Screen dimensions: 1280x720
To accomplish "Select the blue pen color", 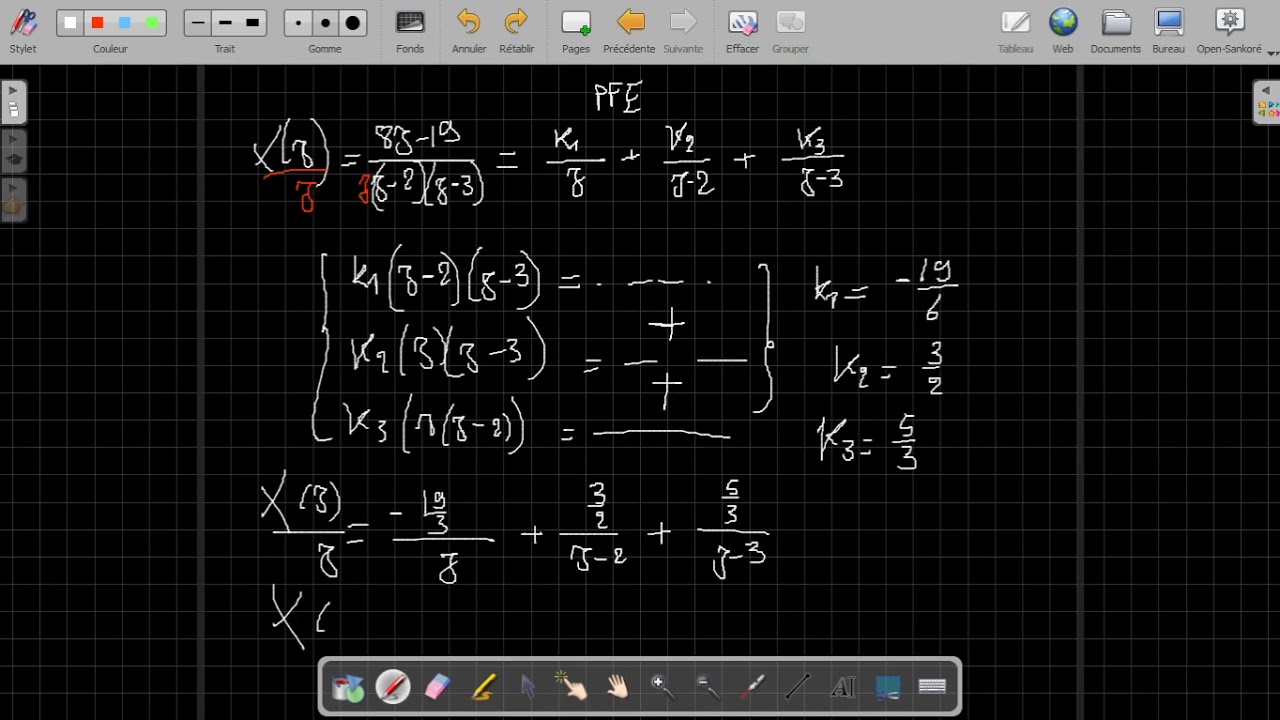I will tap(124, 23).
